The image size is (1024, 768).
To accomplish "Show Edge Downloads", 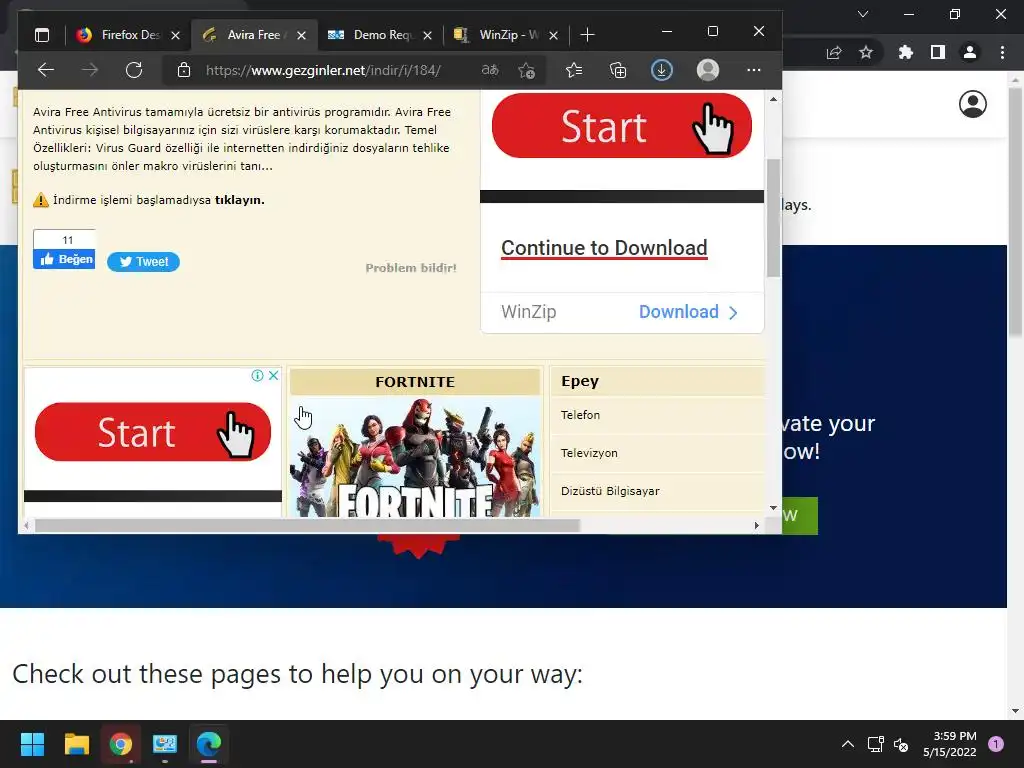I will [662, 70].
